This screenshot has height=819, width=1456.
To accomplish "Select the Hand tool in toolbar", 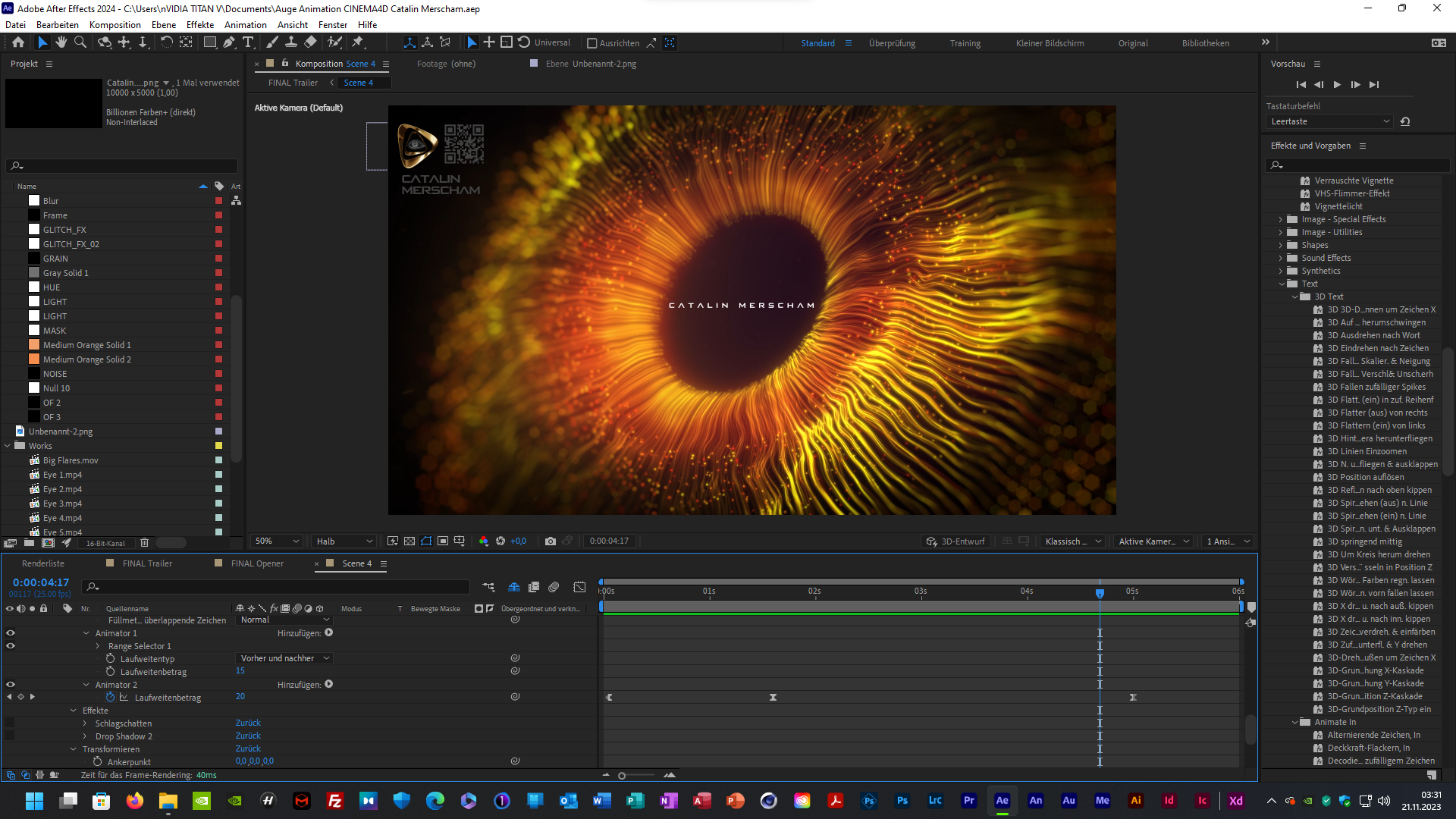I will coord(61,42).
